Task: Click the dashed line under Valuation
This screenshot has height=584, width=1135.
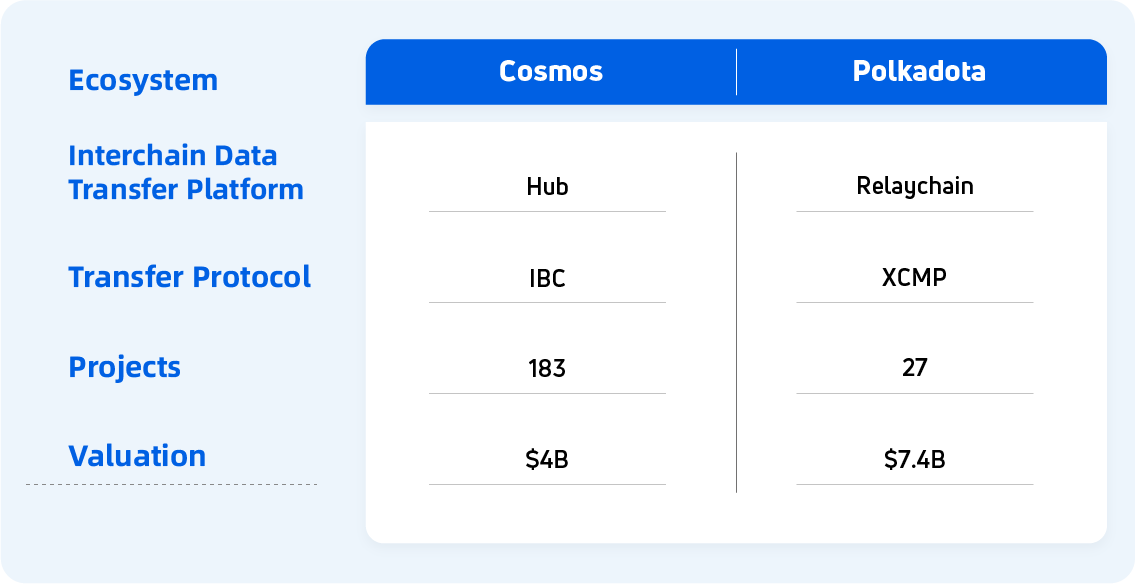Action: click(171, 485)
